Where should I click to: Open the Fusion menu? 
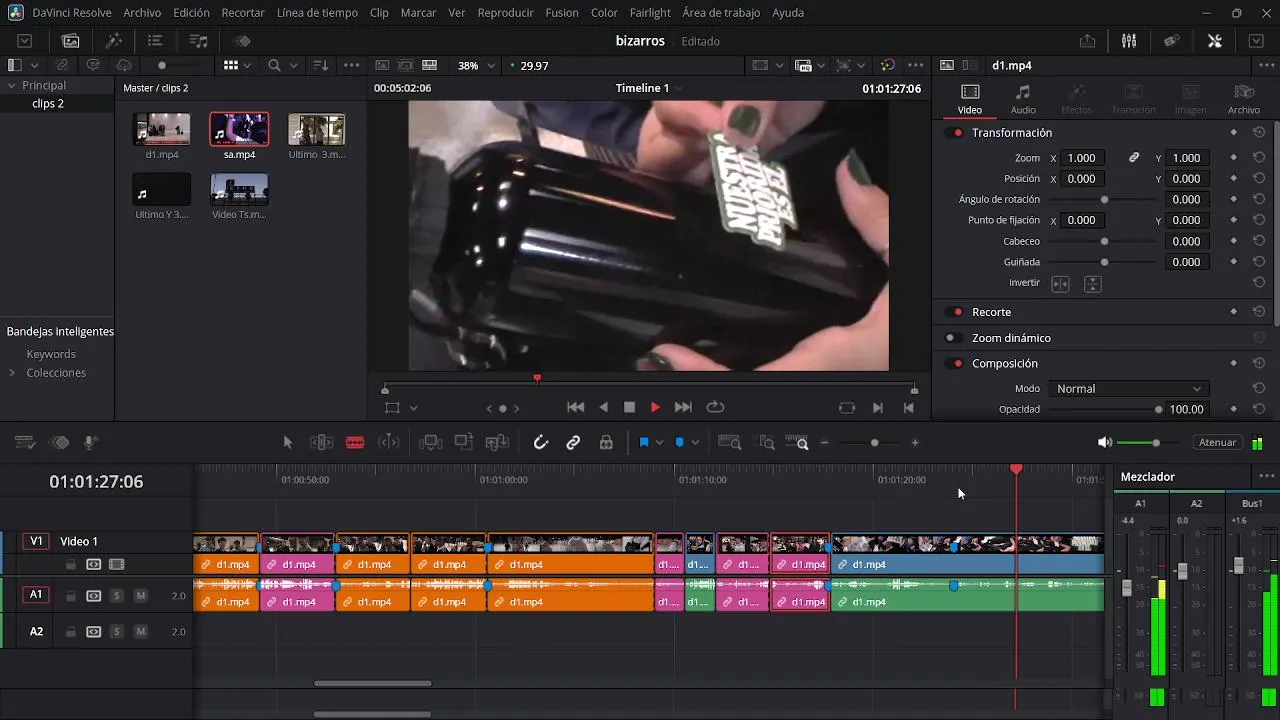coord(561,13)
